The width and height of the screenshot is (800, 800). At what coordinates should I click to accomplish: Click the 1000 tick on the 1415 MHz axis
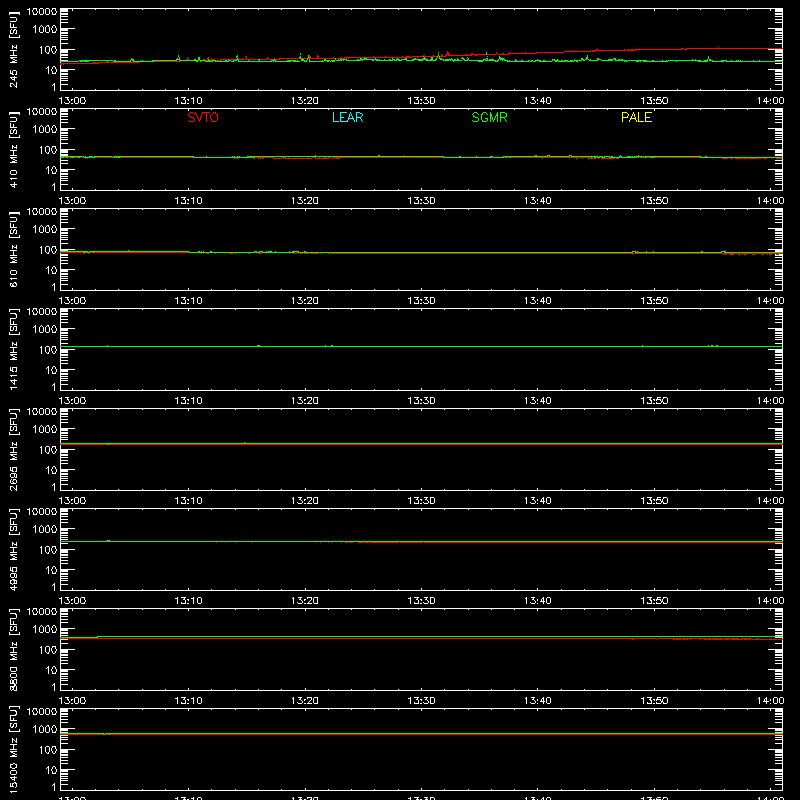point(45,330)
